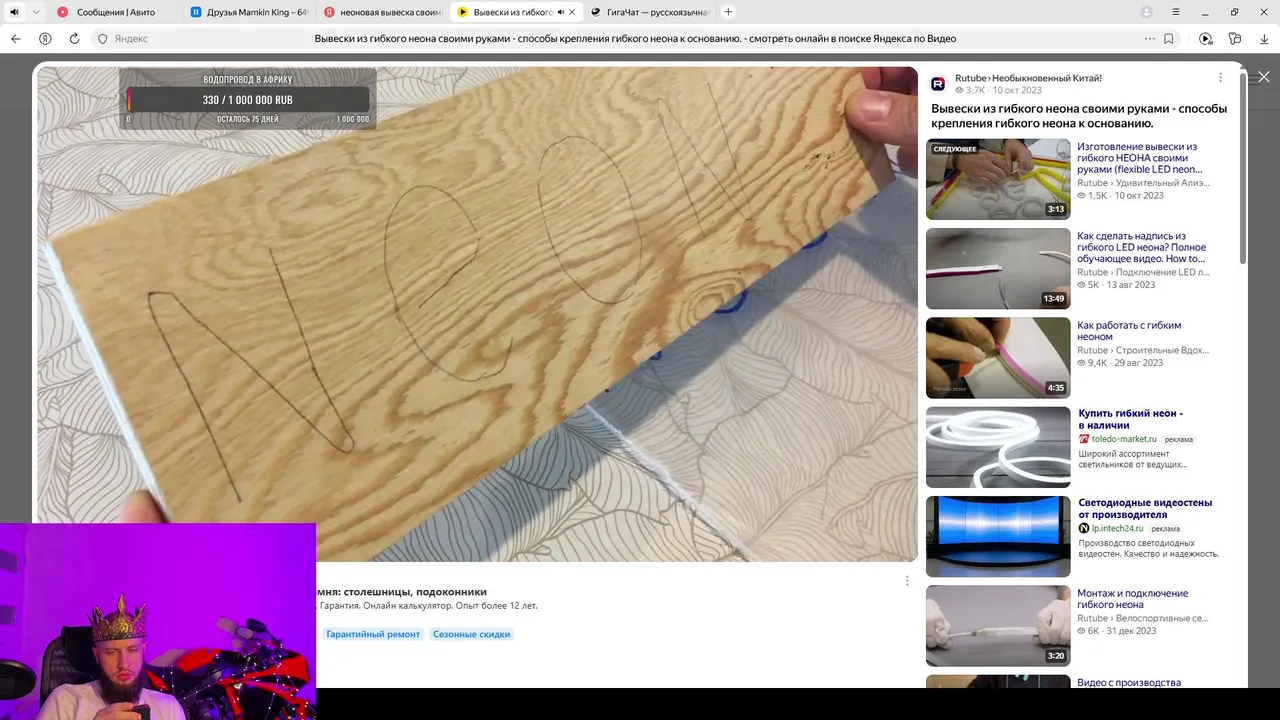Open the white neon coil ad thumbnail
The image size is (1280, 720).
point(998,447)
